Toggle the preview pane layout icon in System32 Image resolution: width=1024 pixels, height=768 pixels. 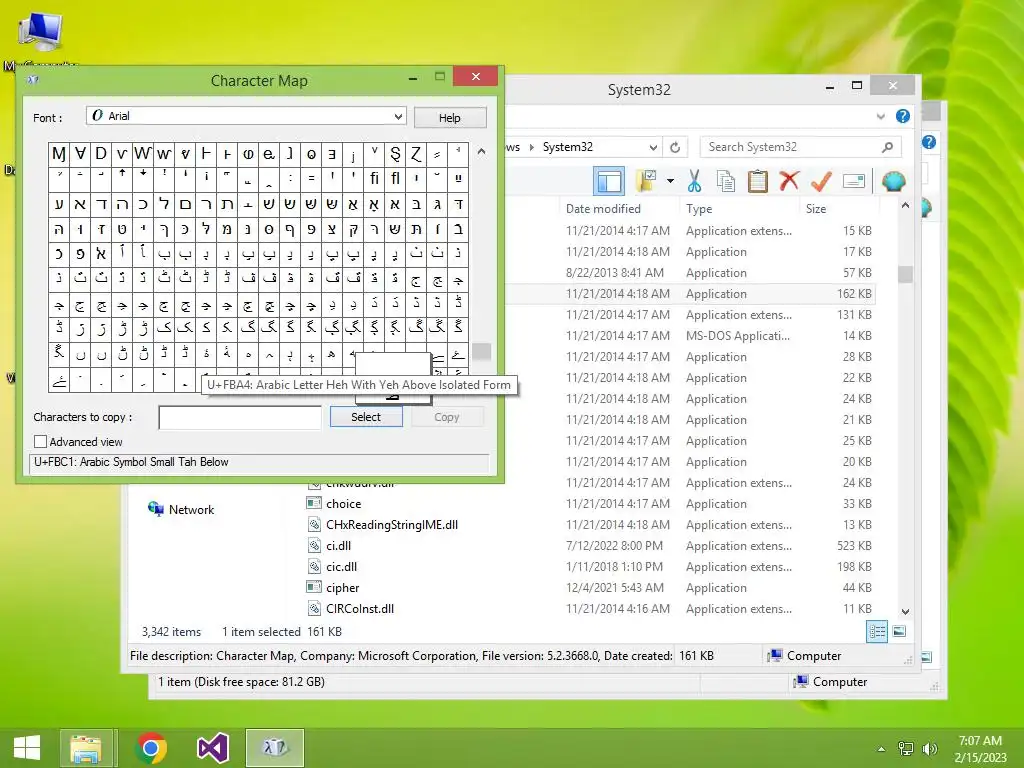pyautogui.click(x=609, y=181)
